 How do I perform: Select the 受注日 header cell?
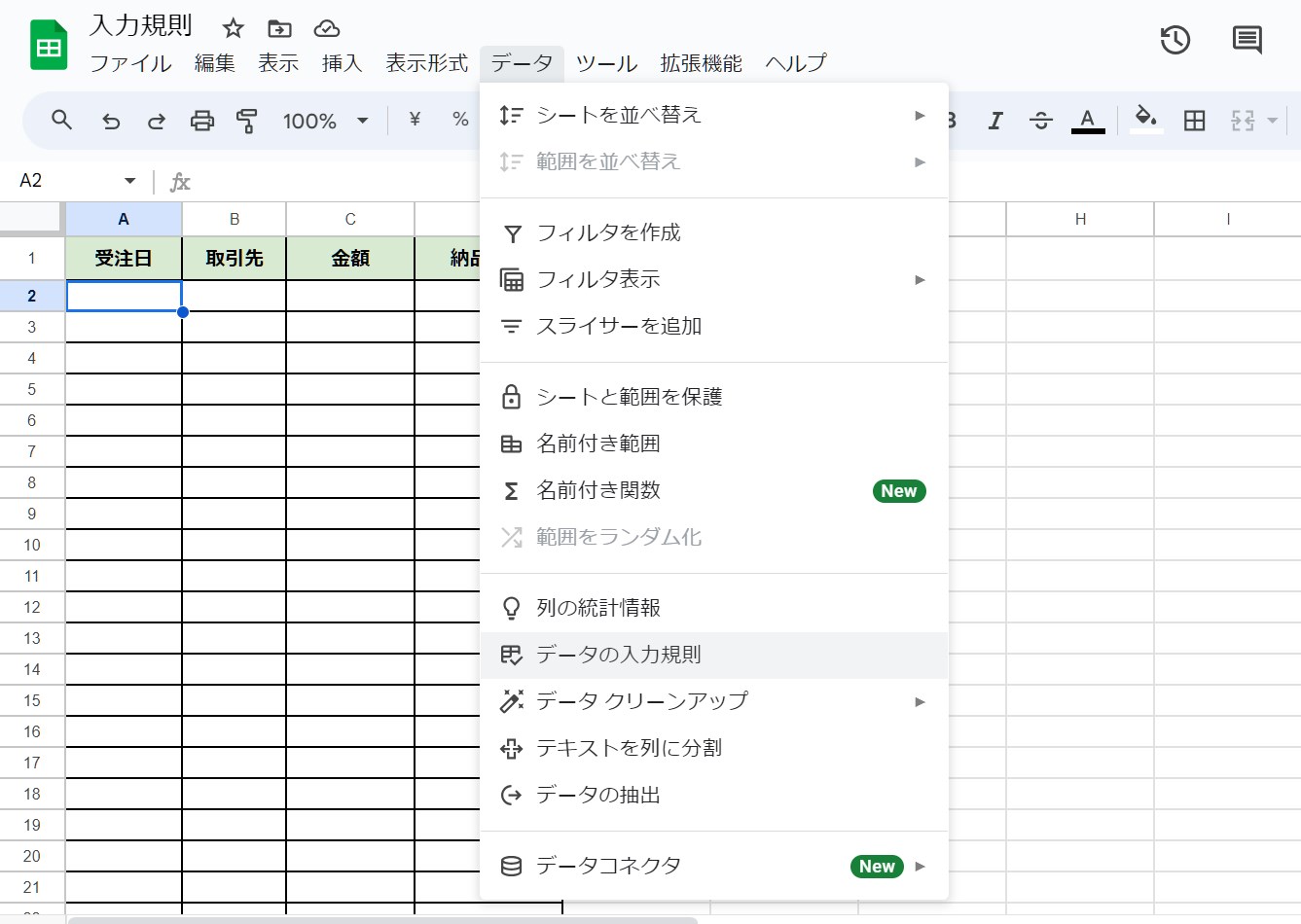pyautogui.click(x=124, y=258)
